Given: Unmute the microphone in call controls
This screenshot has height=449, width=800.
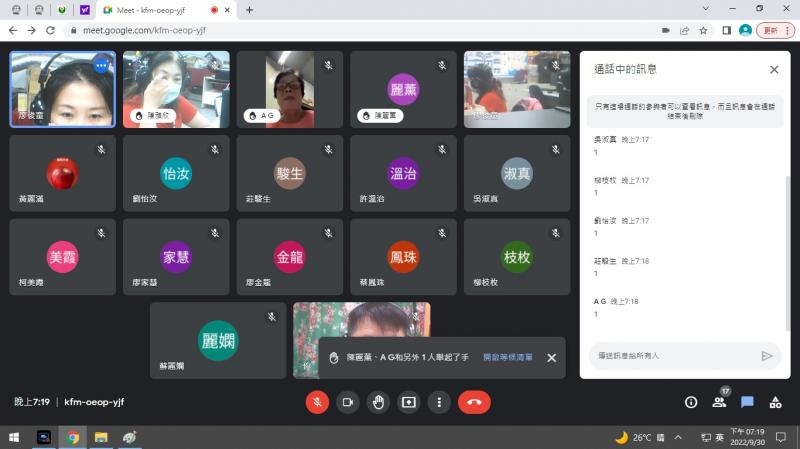Looking at the screenshot, I should 318,402.
